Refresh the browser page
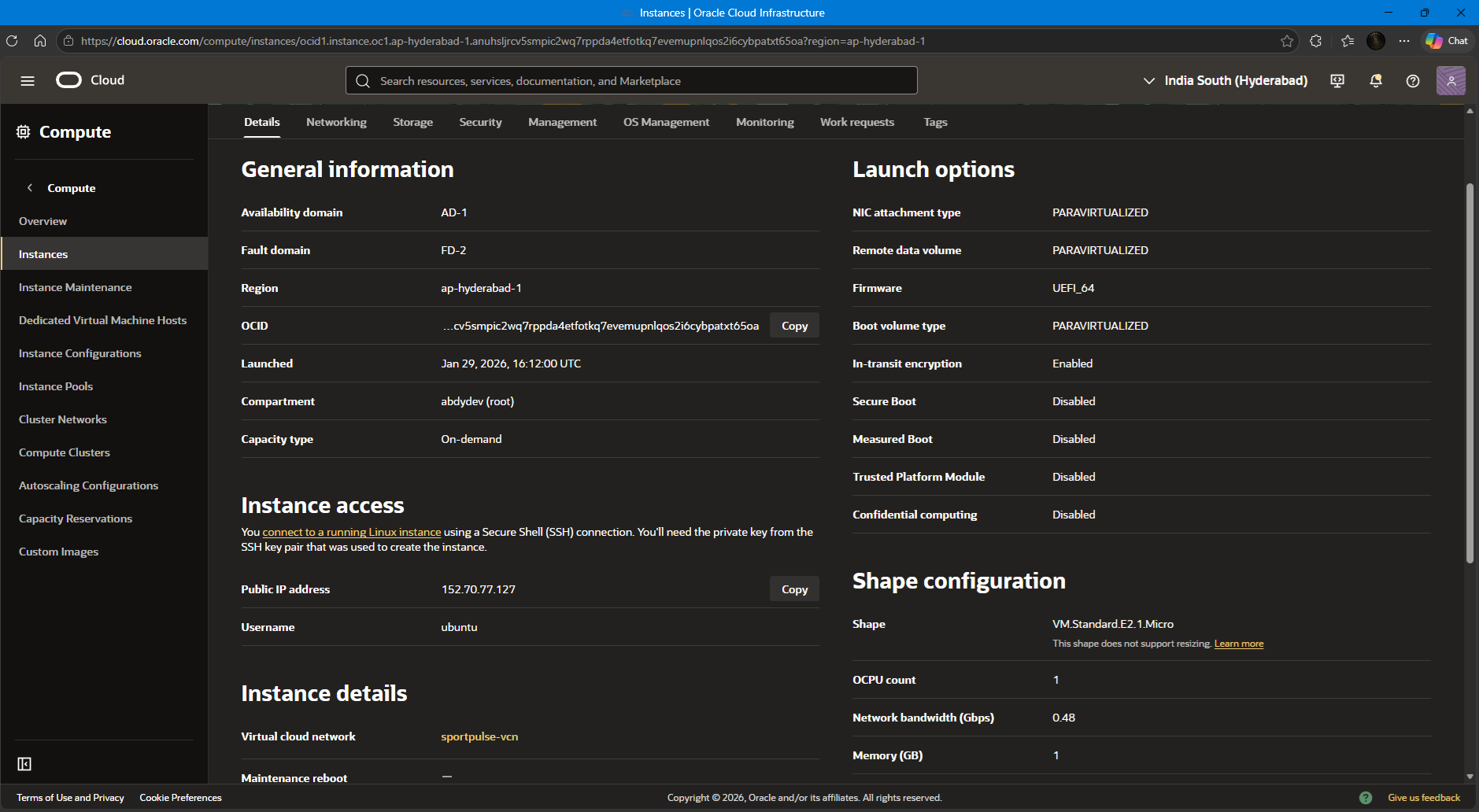1479x812 pixels. coord(12,41)
